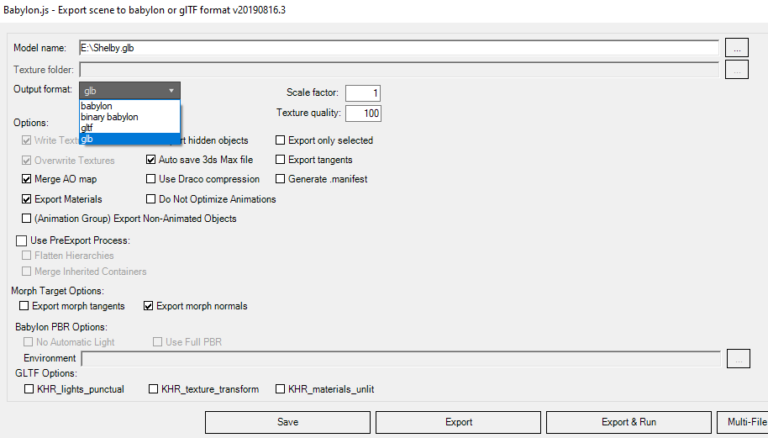Click the 'Babylon PBR Options:' label
Viewport: 768px width, 438px height.
pyautogui.click(x=61, y=327)
